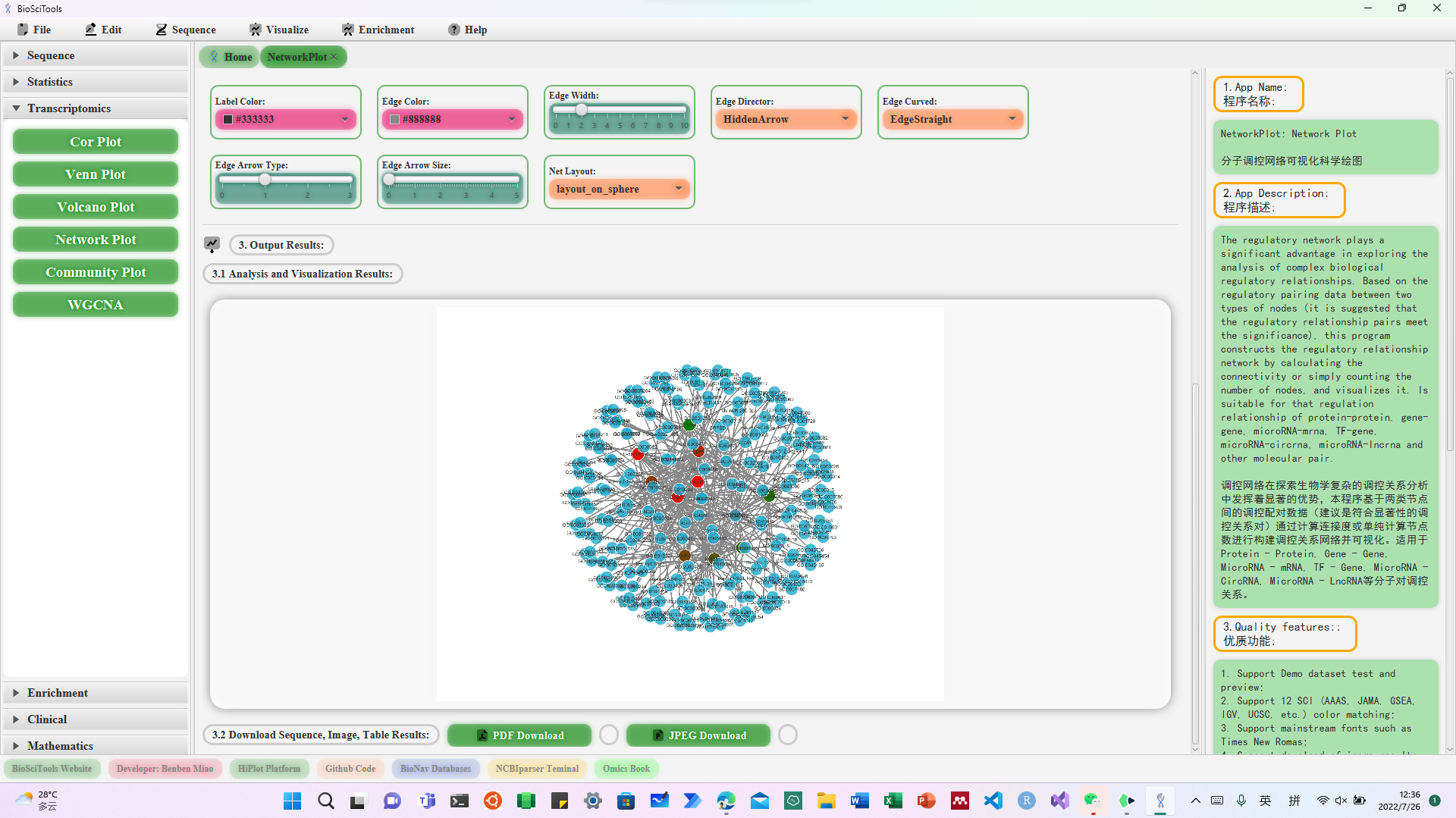Viewport: 1456px width, 818px height.
Task: Toggle the radio circle after JPEG Download
Action: 788,735
